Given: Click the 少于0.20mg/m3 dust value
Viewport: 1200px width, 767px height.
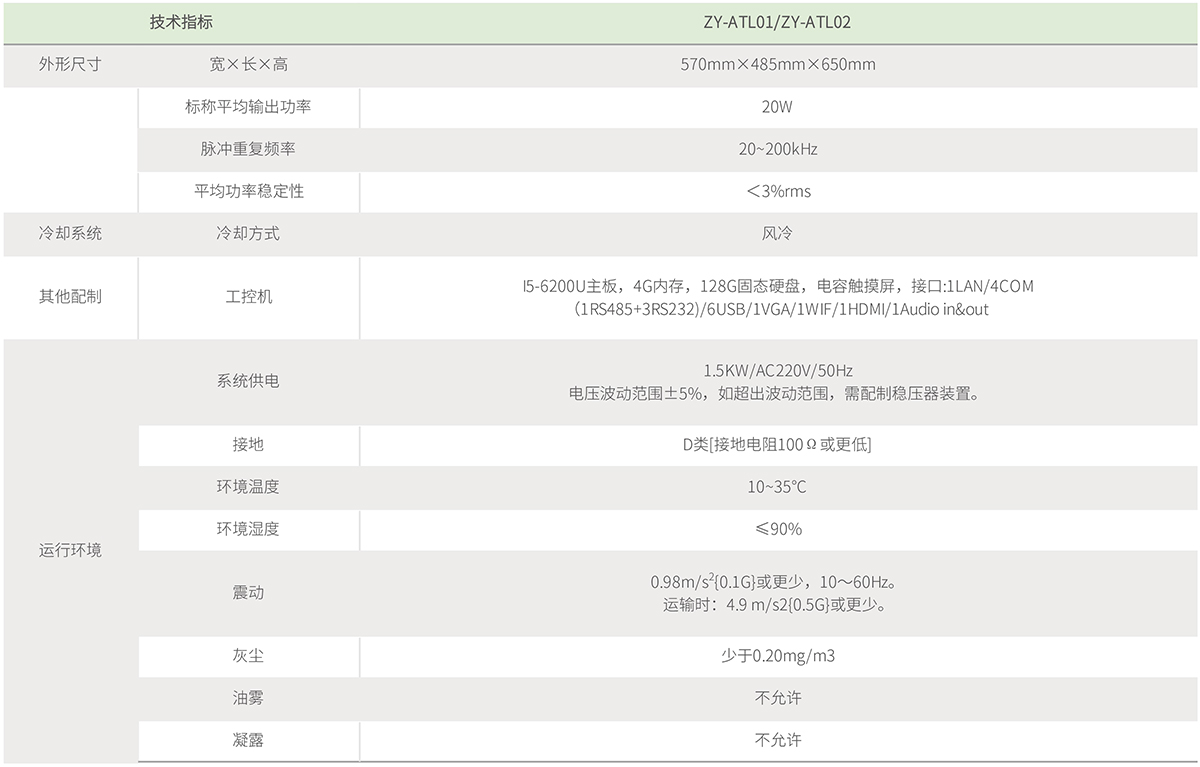Looking at the screenshot, I should (x=778, y=656).
